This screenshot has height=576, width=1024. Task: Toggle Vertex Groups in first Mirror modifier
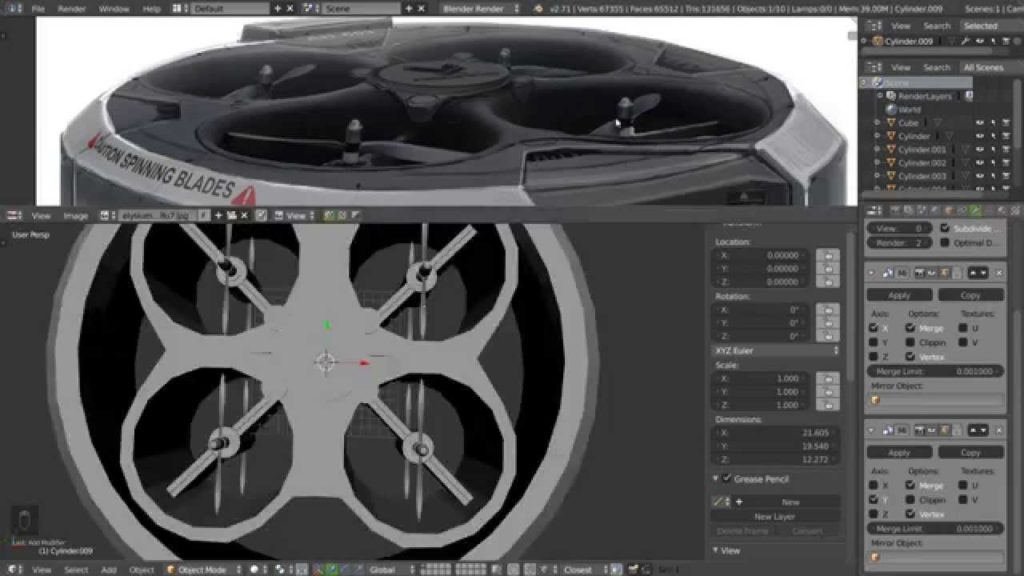click(x=910, y=357)
